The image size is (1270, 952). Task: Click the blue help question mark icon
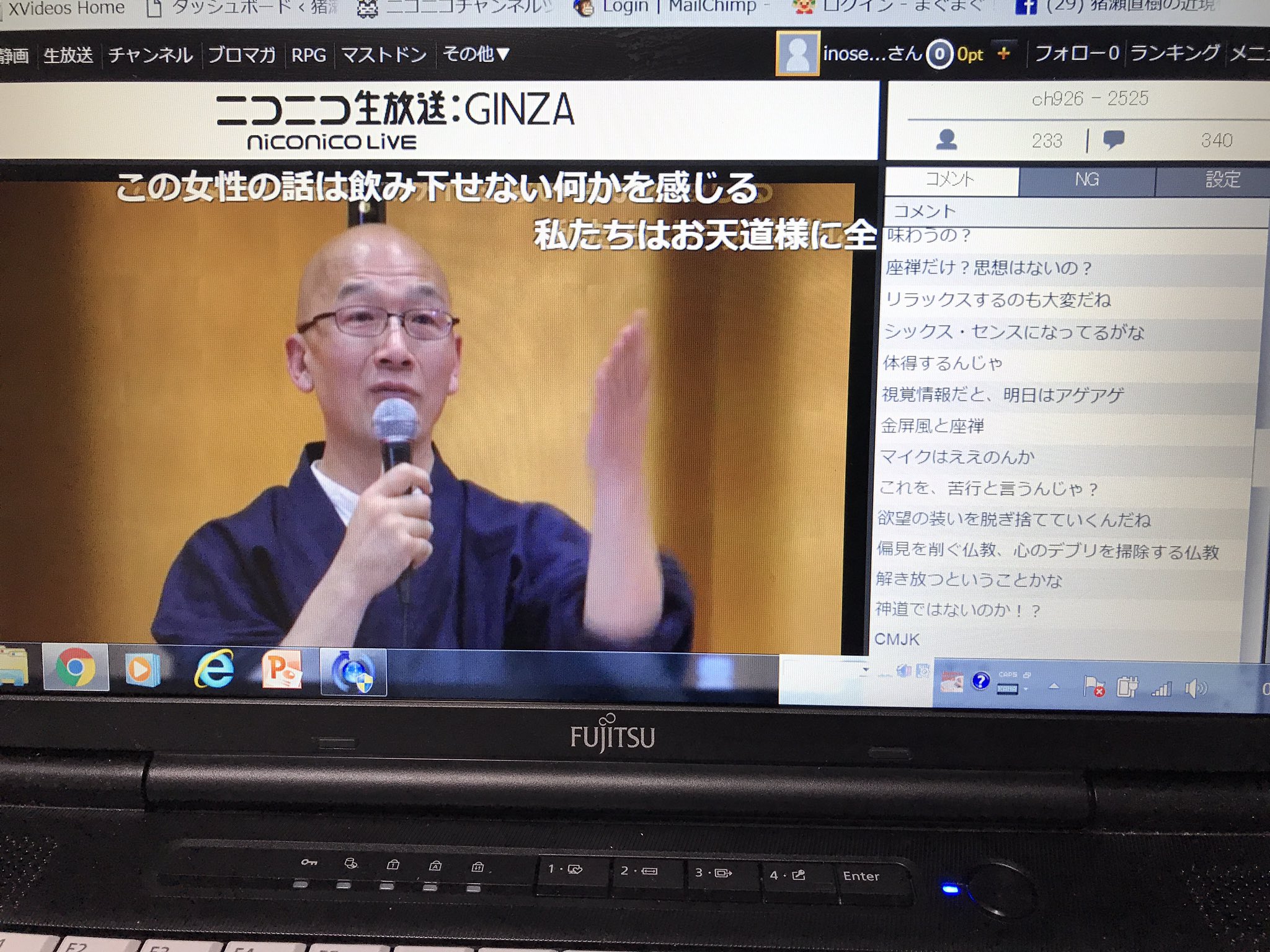[x=980, y=681]
